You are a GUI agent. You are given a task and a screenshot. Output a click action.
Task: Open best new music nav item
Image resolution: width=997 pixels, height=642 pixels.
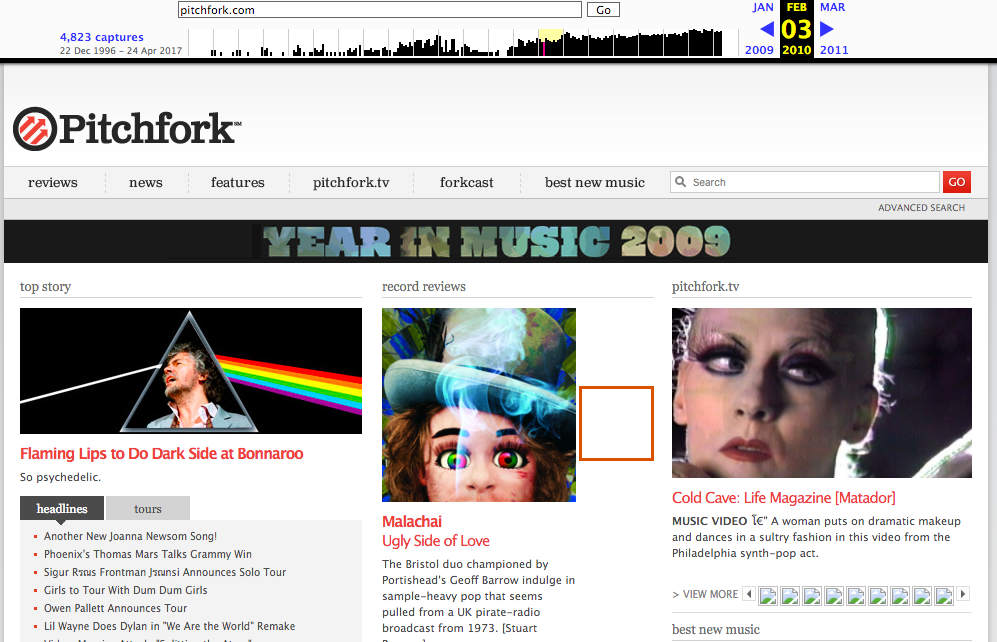click(595, 182)
